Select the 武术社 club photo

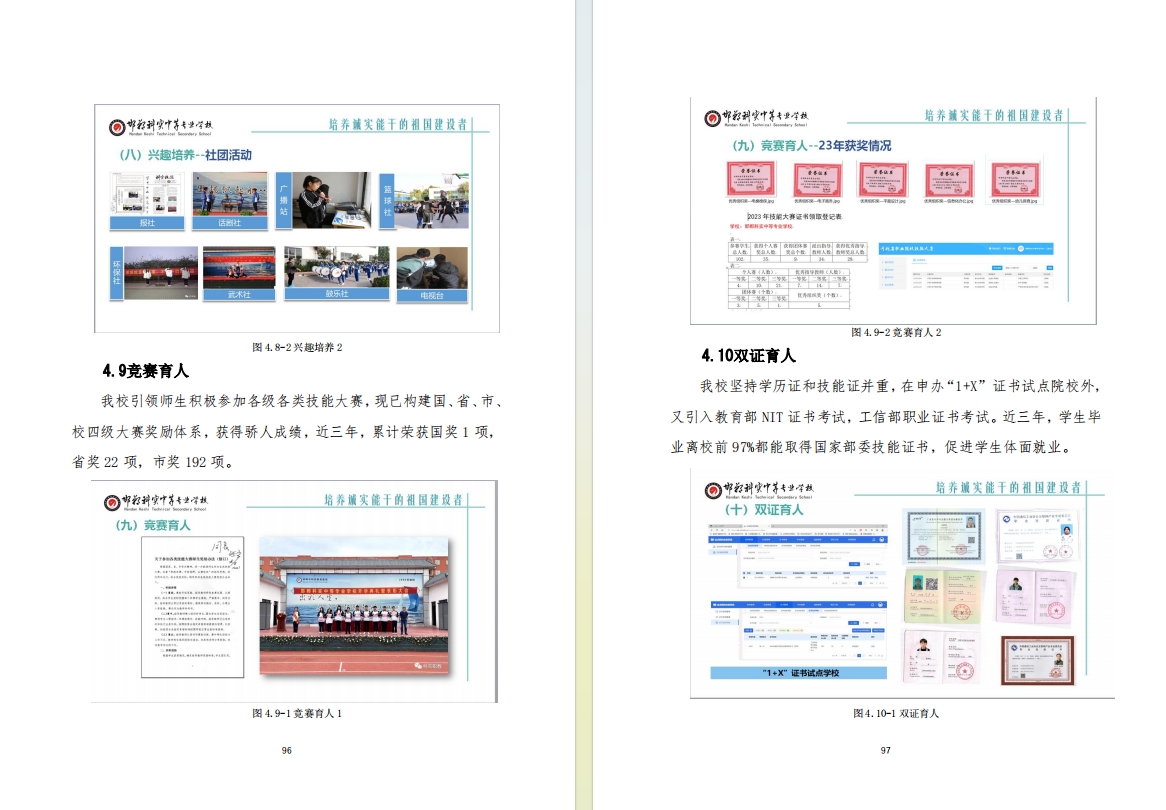click(x=239, y=274)
